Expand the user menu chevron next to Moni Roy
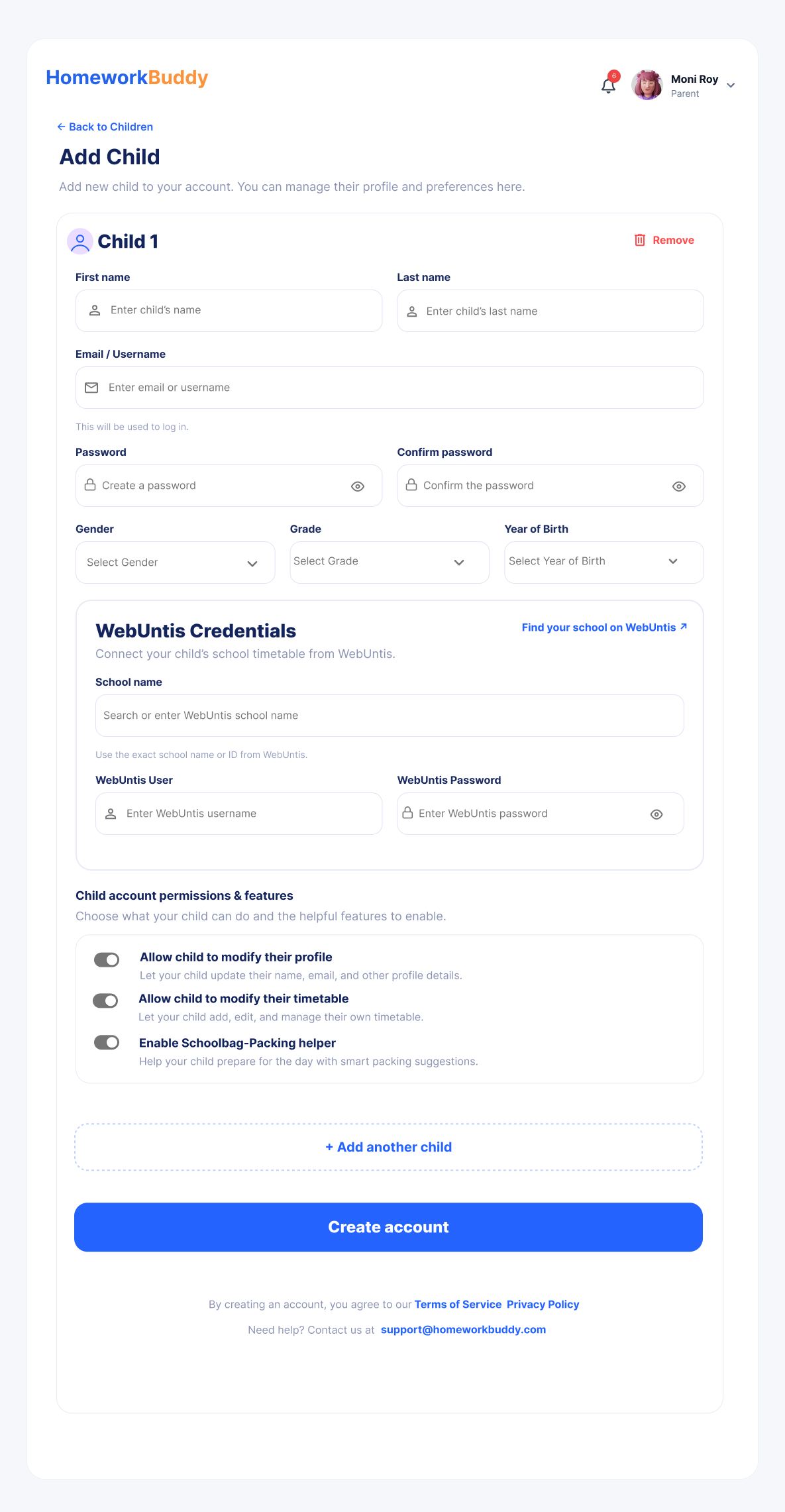This screenshot has width=785, height=1512. (731, 85)
